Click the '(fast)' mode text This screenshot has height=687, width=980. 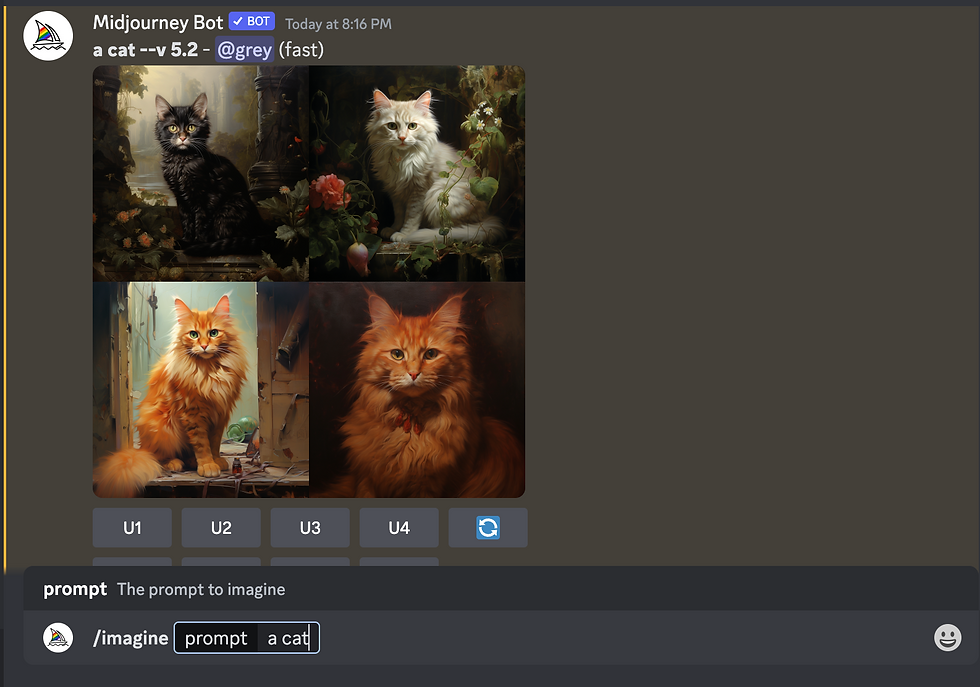coord(301,49)
